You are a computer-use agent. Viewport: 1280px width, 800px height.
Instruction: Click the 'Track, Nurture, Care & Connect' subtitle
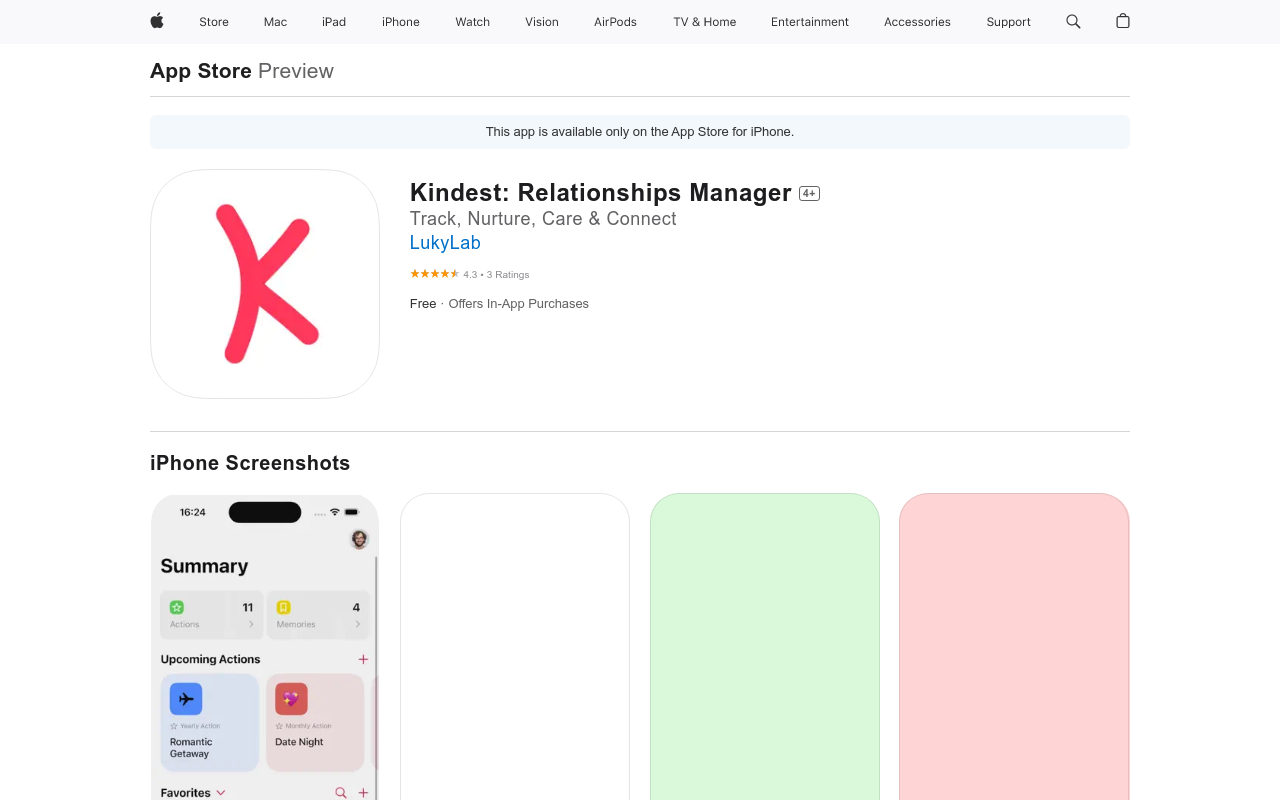pos(543,219)
